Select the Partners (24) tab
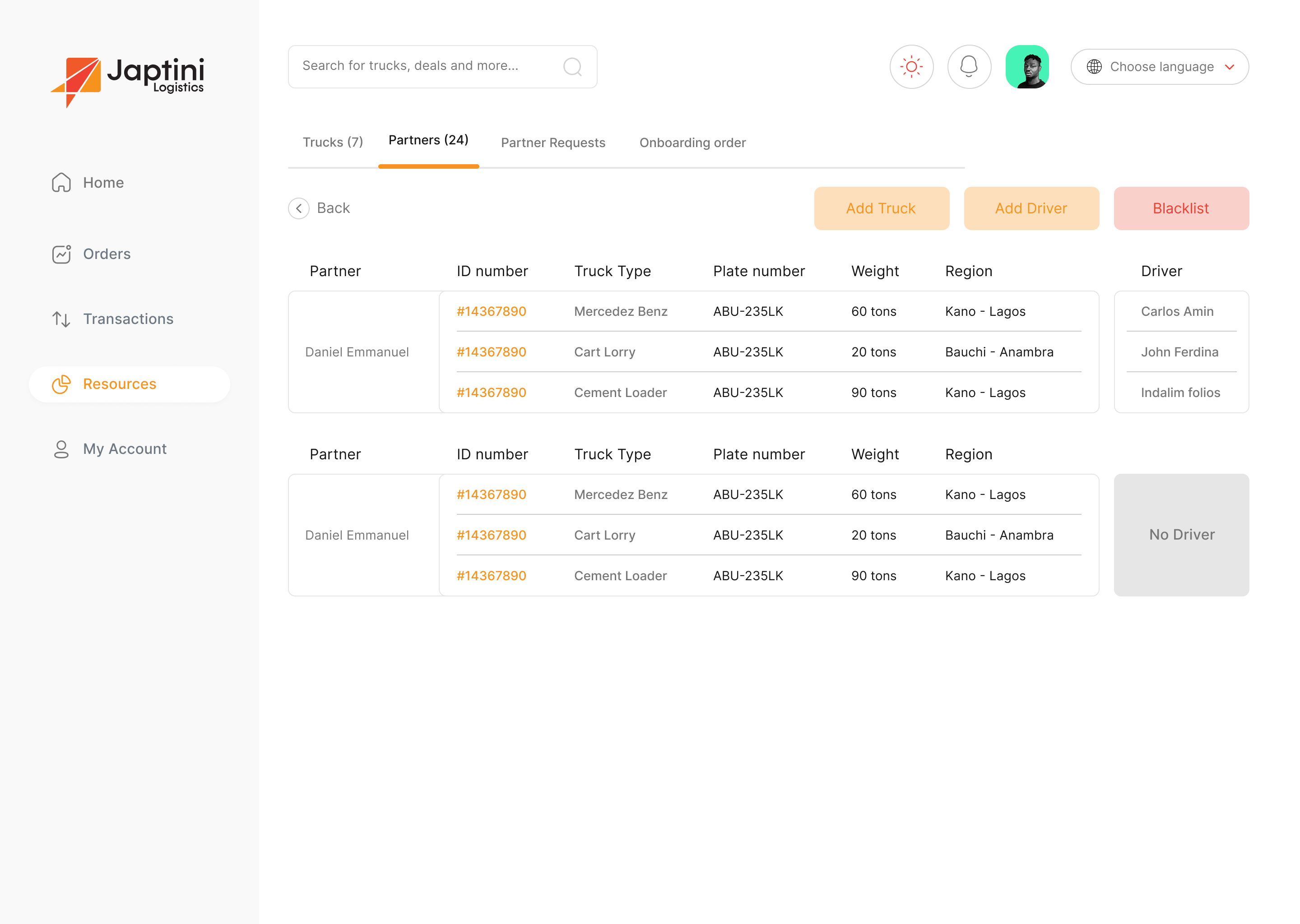Screen dimensions: 1300x924 pyautogui.click(x=428, y=140)
